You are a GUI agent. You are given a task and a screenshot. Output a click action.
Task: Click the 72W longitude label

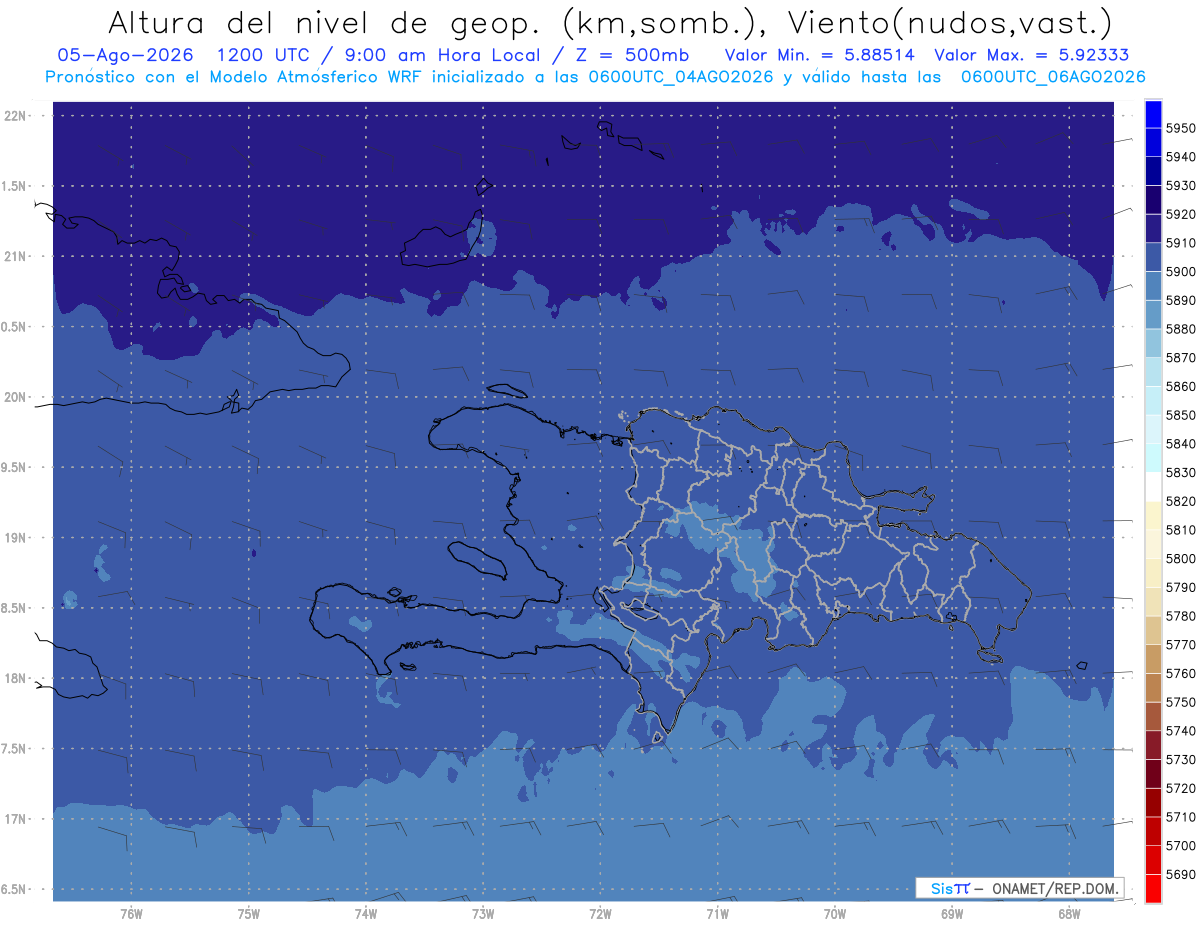600,914
